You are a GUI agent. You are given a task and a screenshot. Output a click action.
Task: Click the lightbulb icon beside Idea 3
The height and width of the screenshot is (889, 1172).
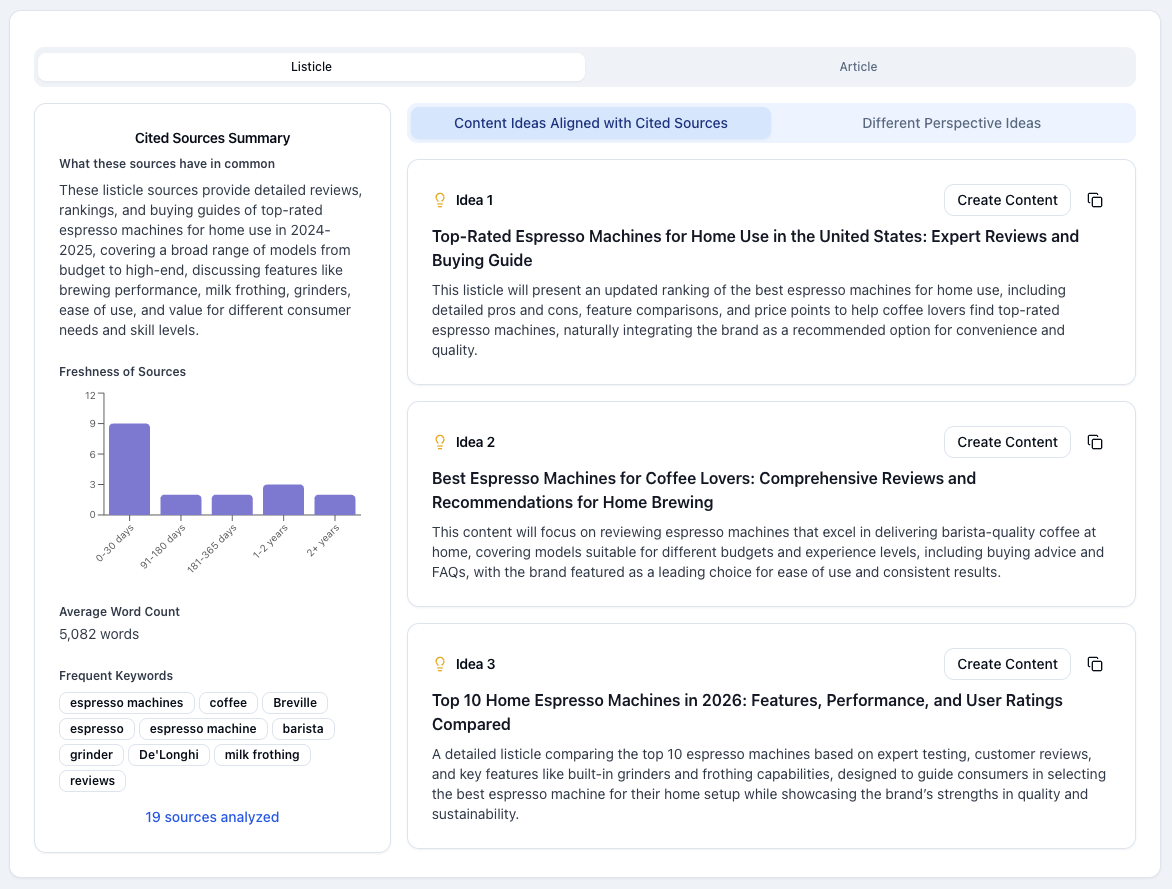439,663
